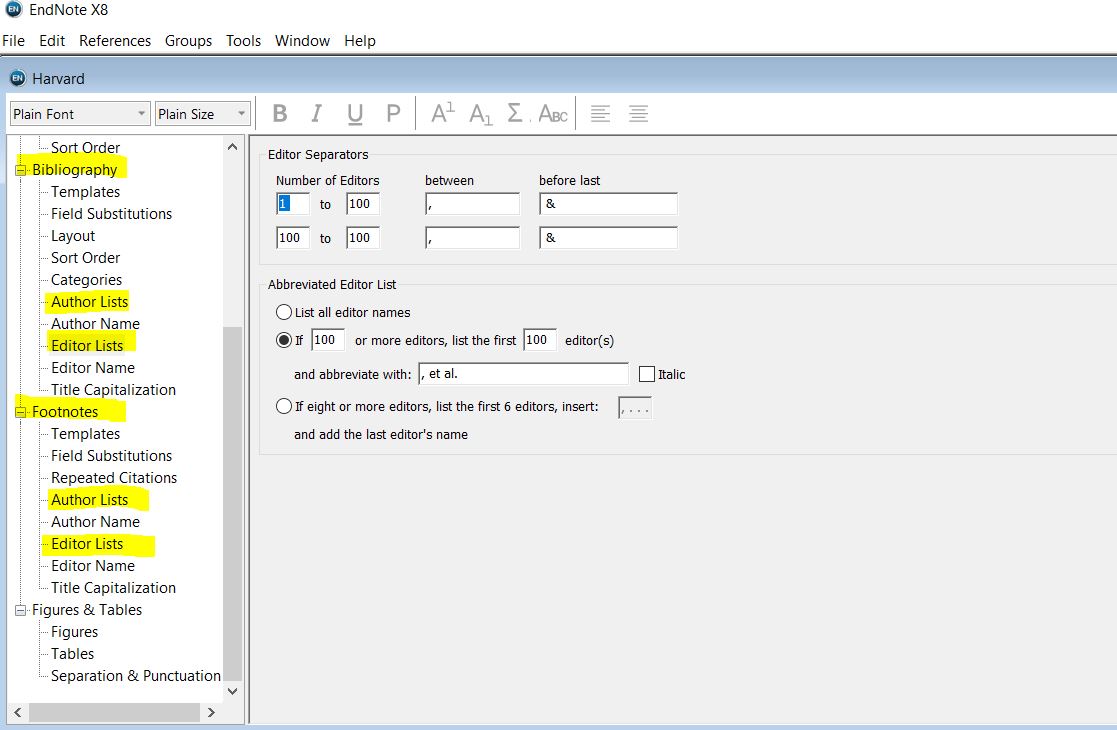The image size is (1117, 730).
Task: Open the Tools menu
Action: click(x=244, y=41)
